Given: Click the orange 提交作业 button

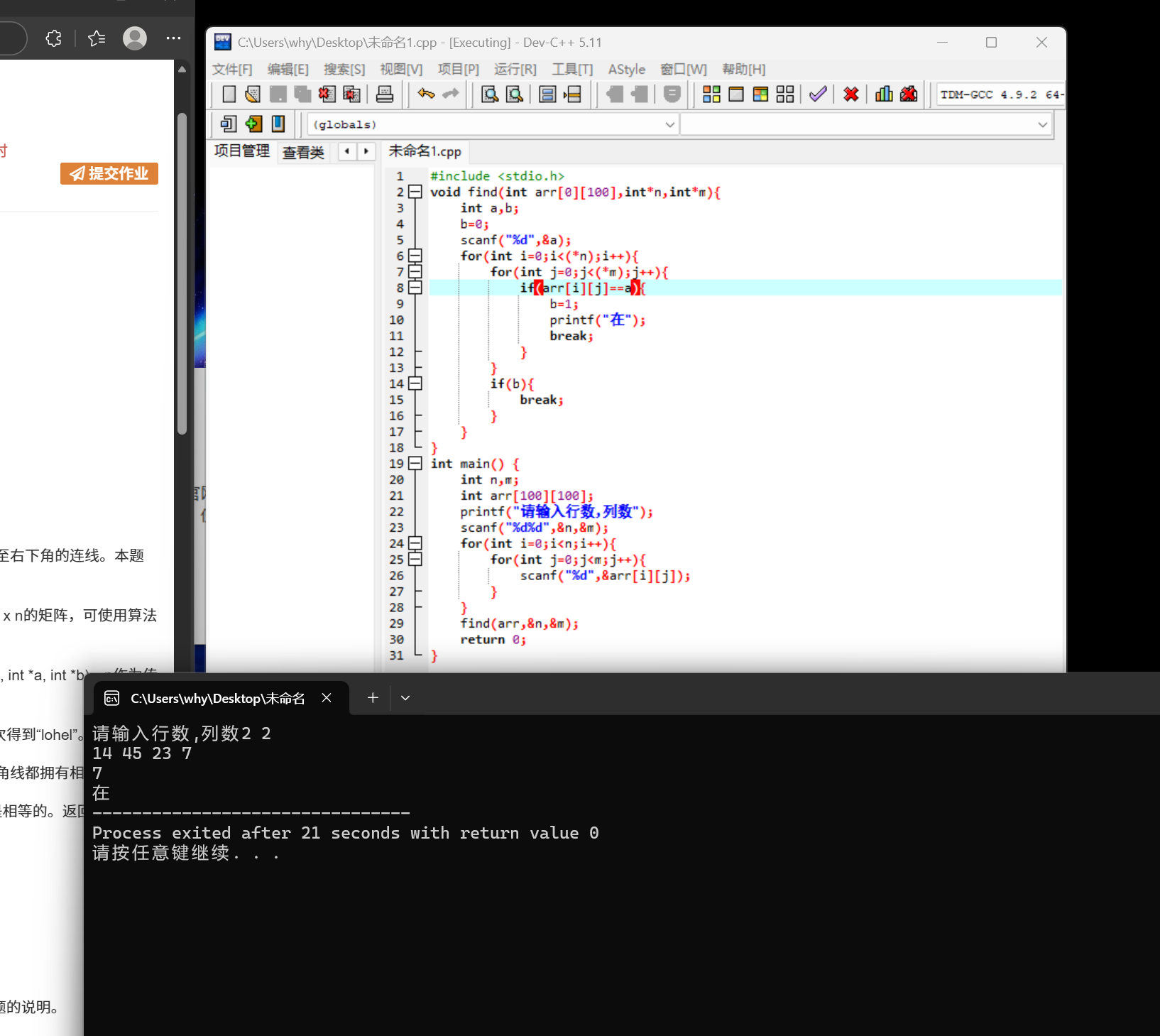Looking at the screenshot, I should 109,173.
